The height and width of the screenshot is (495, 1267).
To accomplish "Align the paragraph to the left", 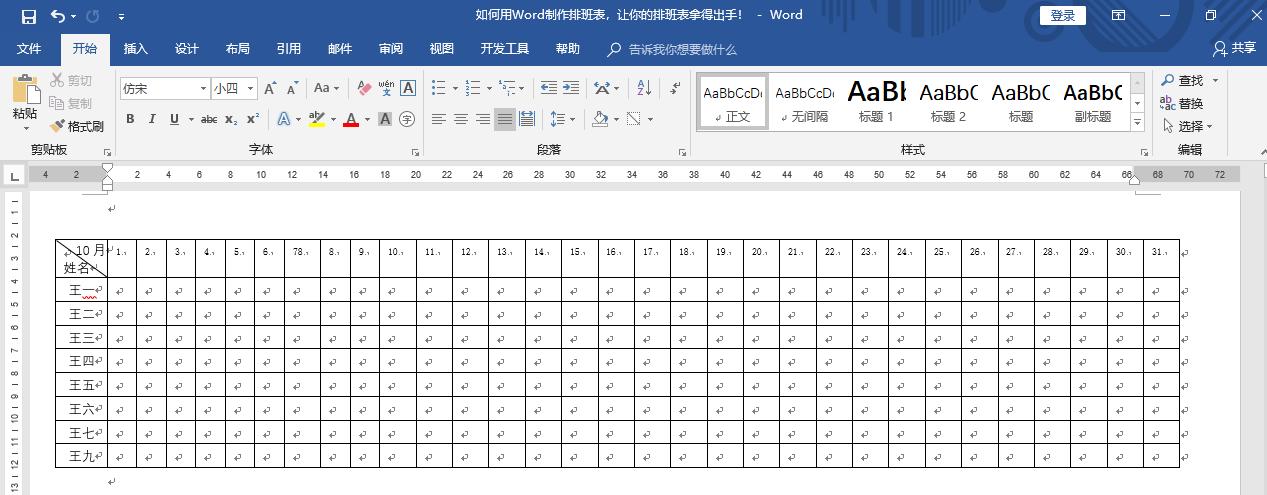I will (439, 119).
